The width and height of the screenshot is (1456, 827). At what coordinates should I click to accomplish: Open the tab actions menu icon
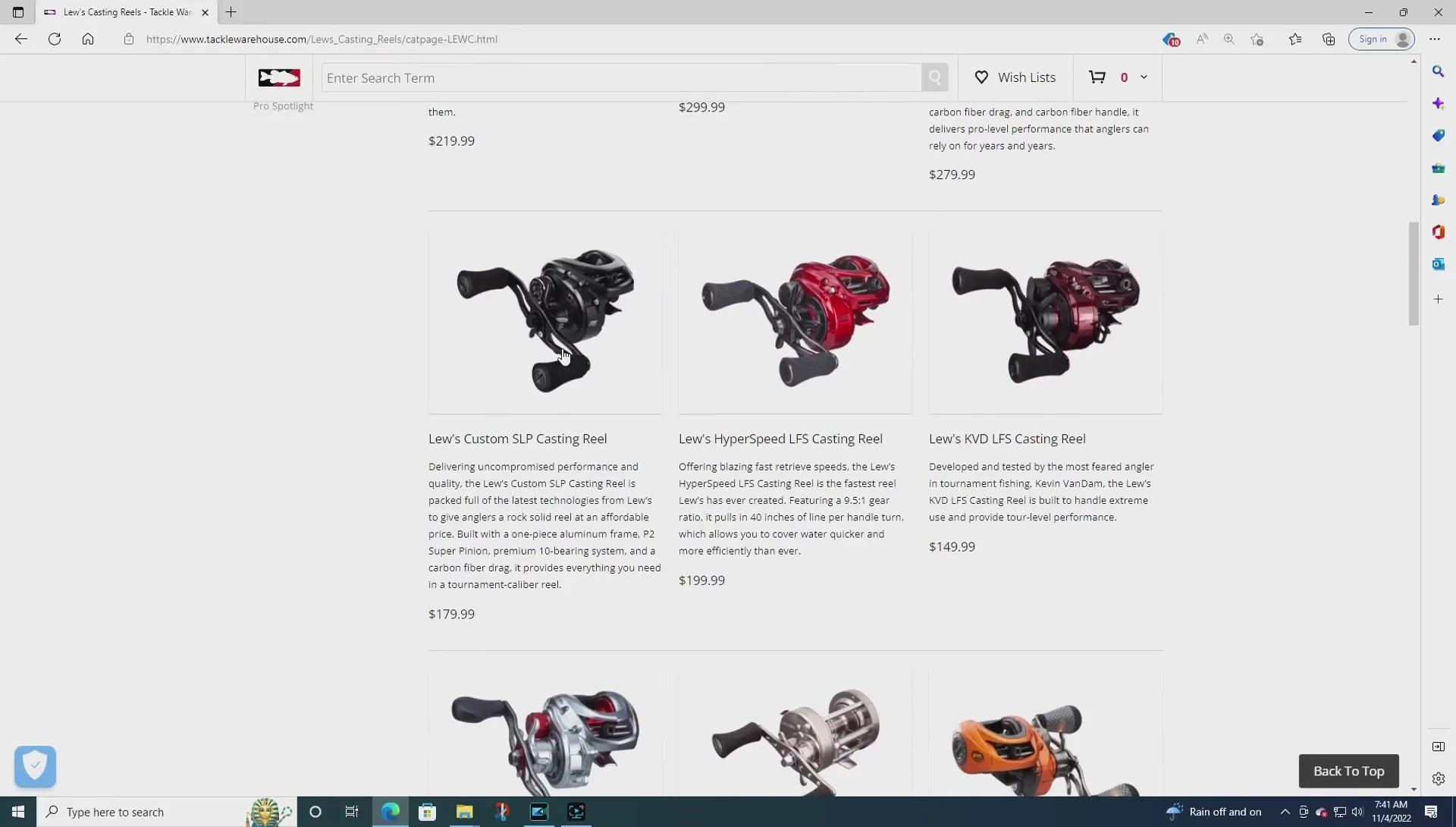click(18, 12)
